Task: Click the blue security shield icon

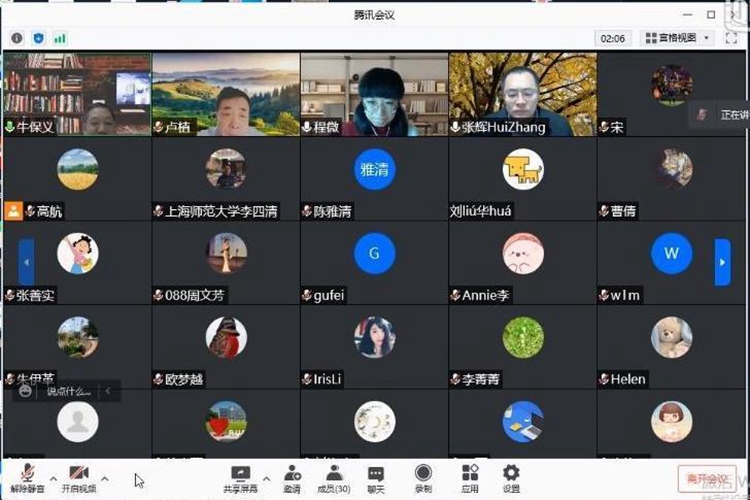Action: pos(38,38)
